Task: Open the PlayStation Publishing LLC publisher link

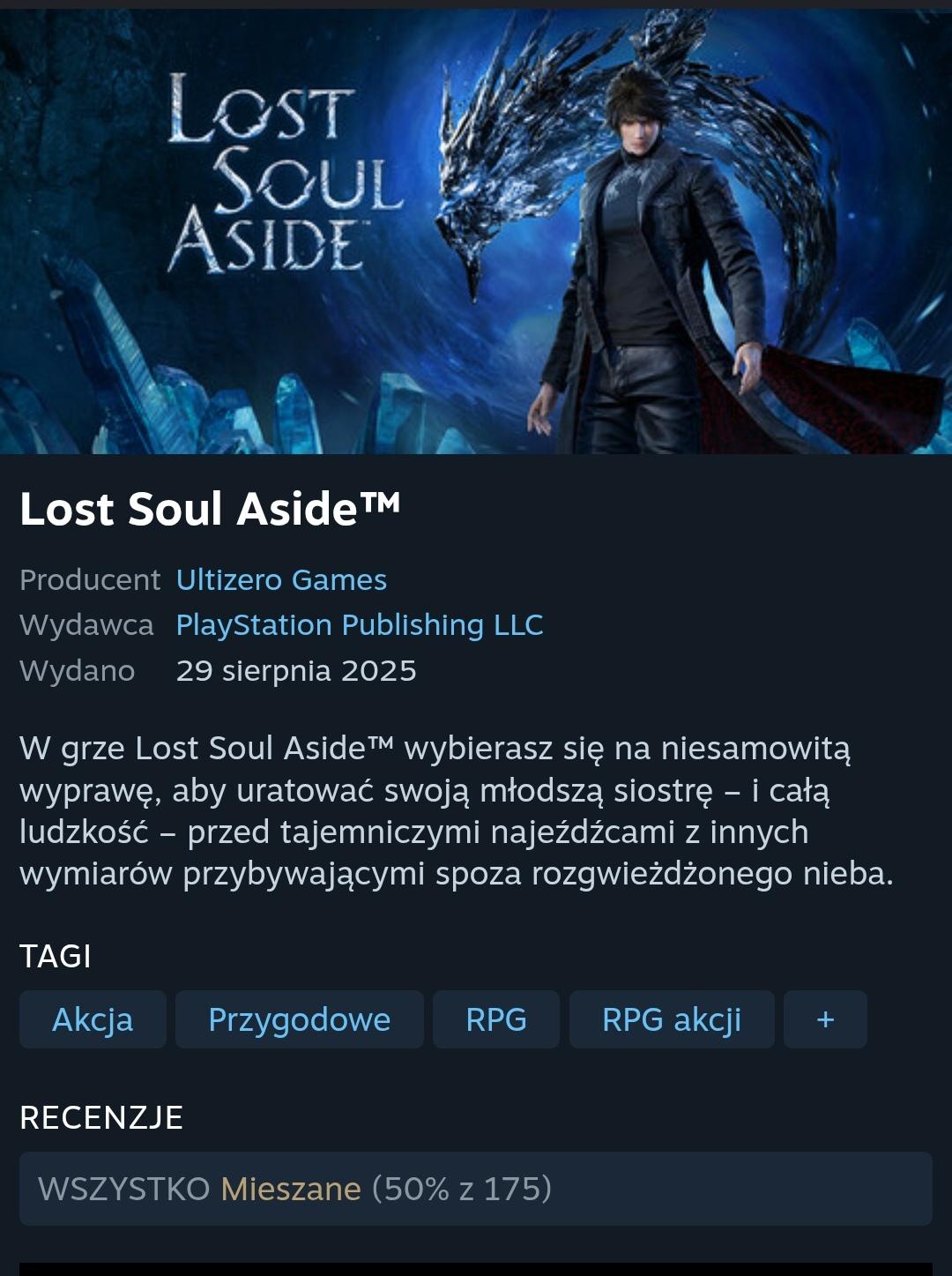Action: click(360, 624)
